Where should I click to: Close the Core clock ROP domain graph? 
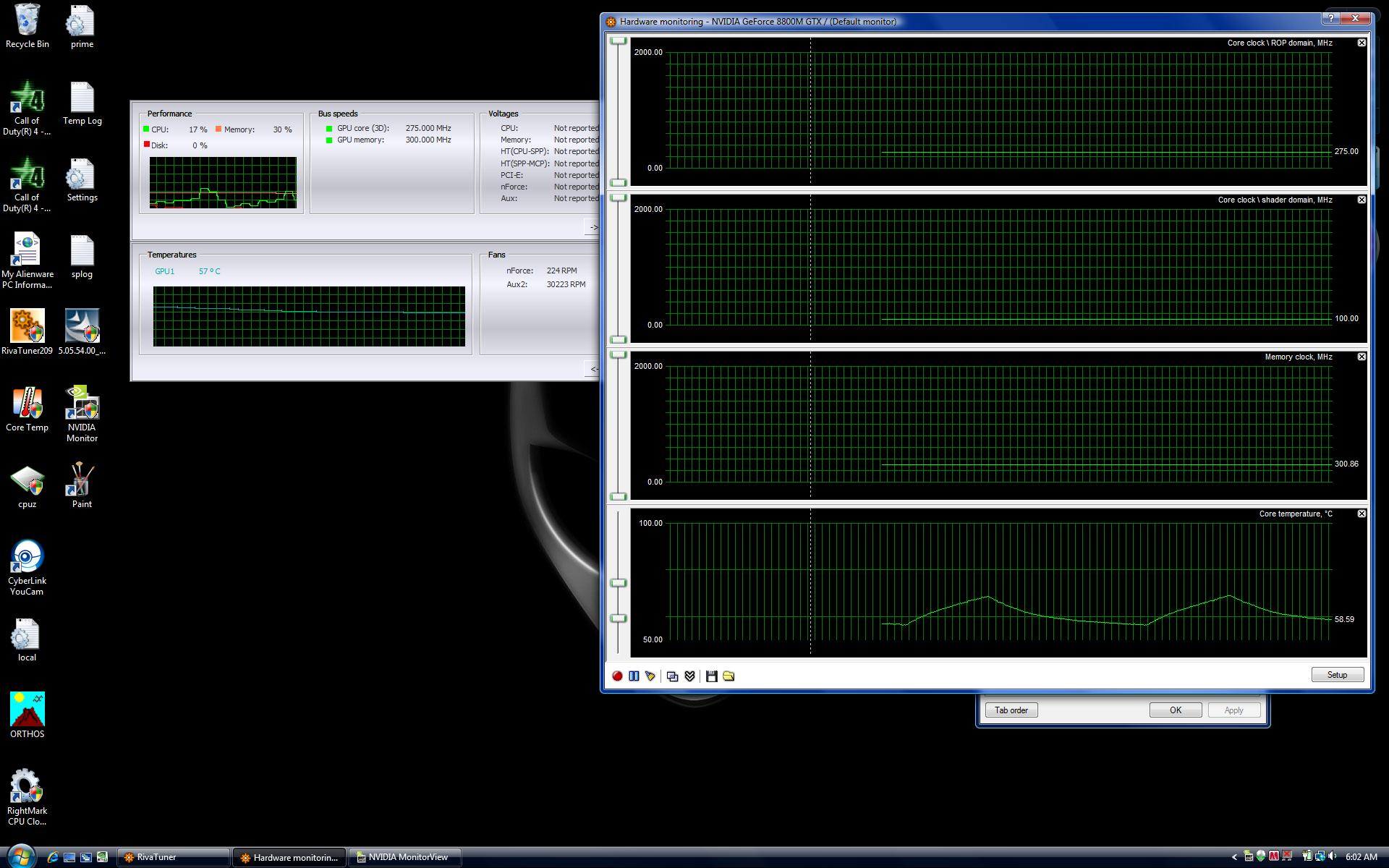[1362, 43]
